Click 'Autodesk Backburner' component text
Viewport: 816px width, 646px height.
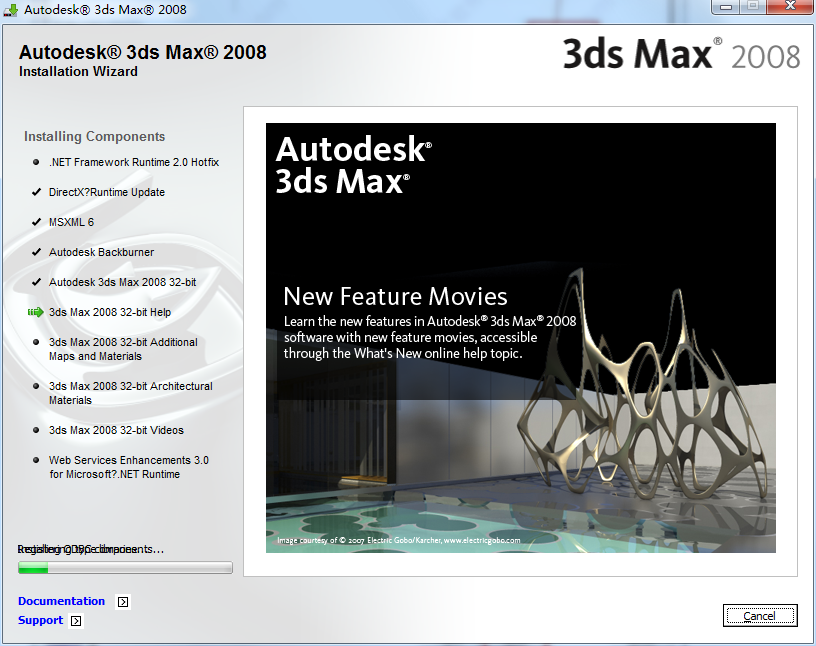pos(101,252)
